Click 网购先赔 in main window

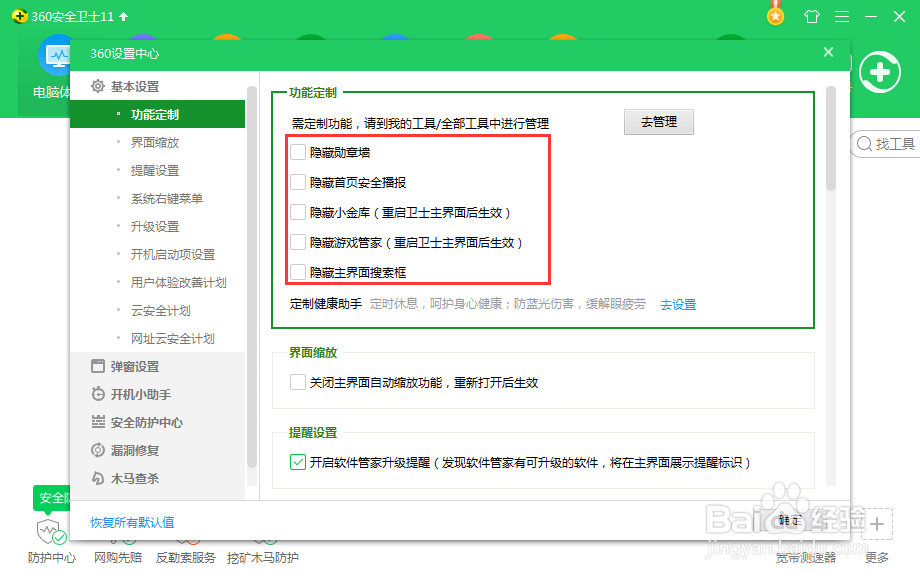click(x=117, y=557)
